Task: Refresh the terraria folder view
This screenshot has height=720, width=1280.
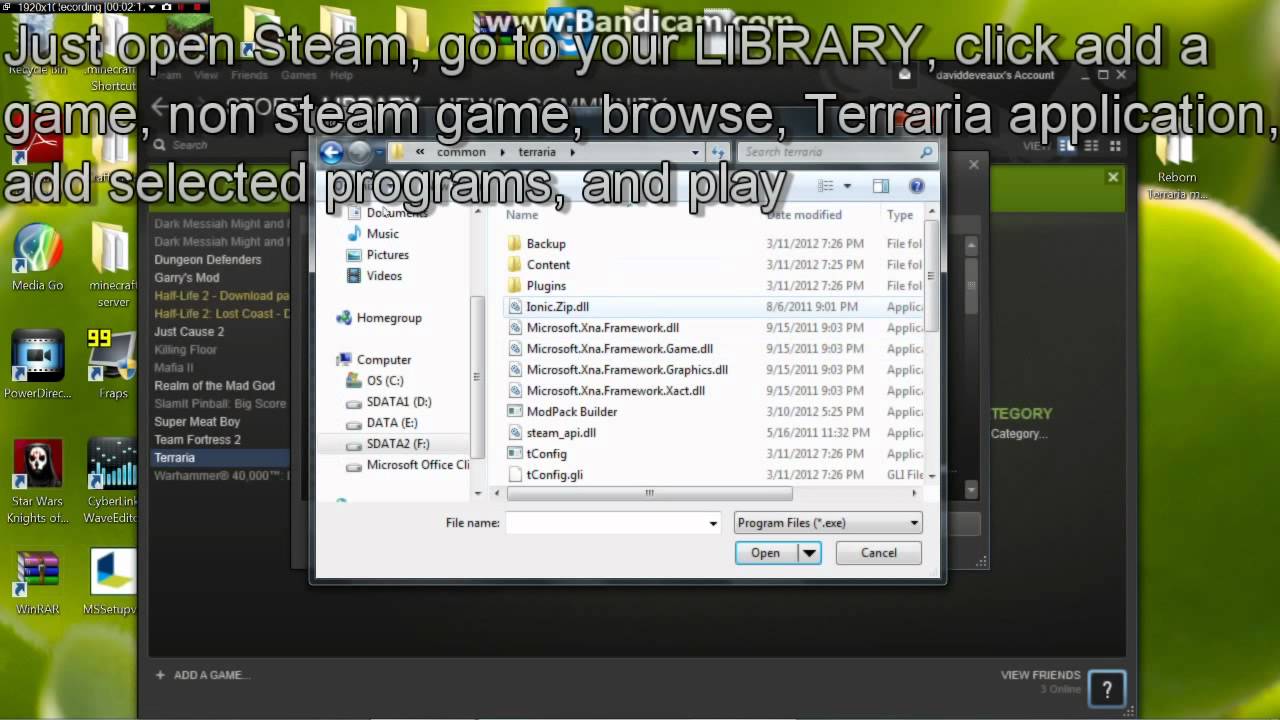Action: 717,152
